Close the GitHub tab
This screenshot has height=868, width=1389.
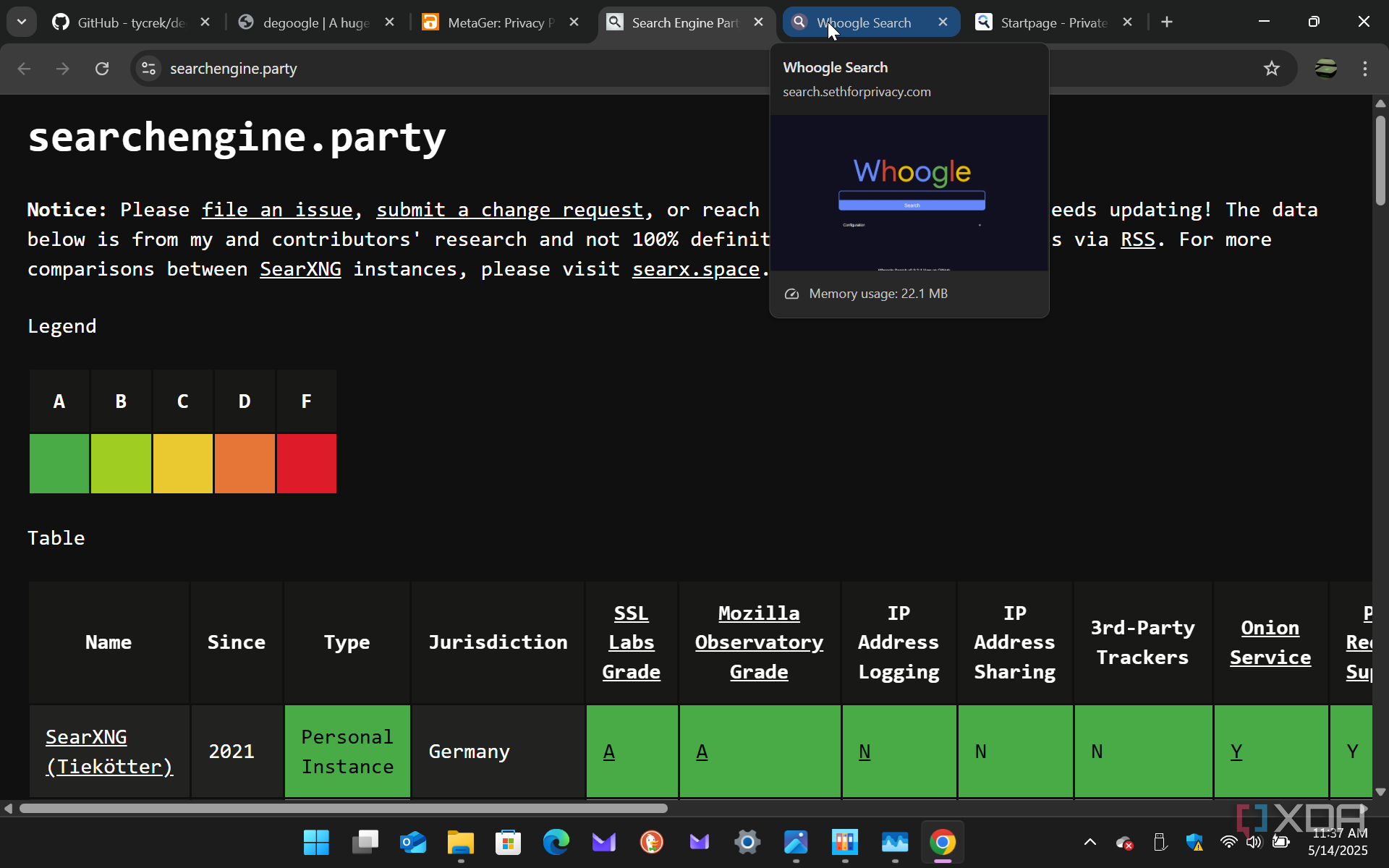tap(205, 22)
